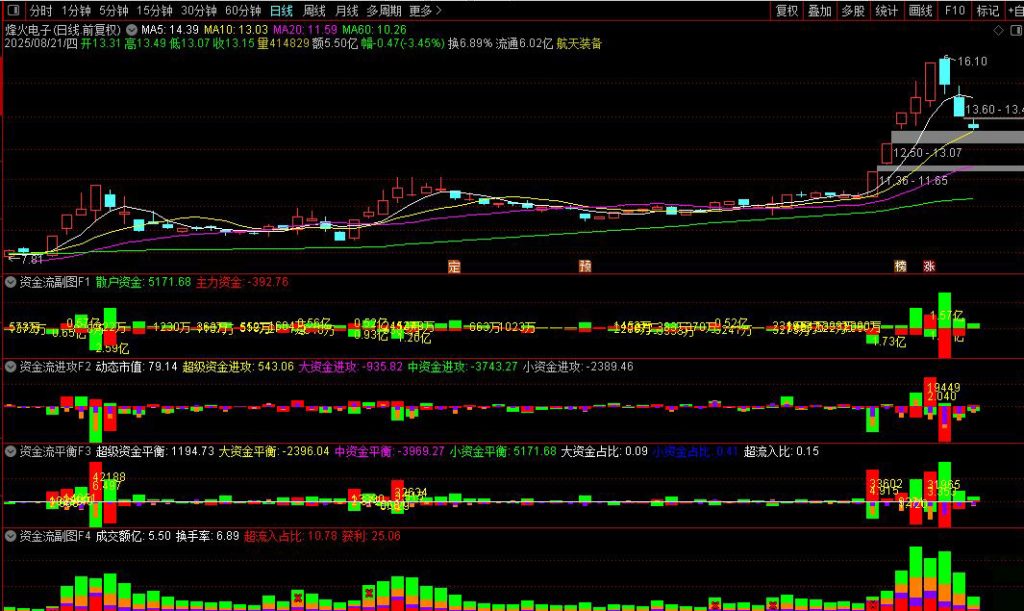Click the circle icon beside 资金流进攻F2

[9, 366]
